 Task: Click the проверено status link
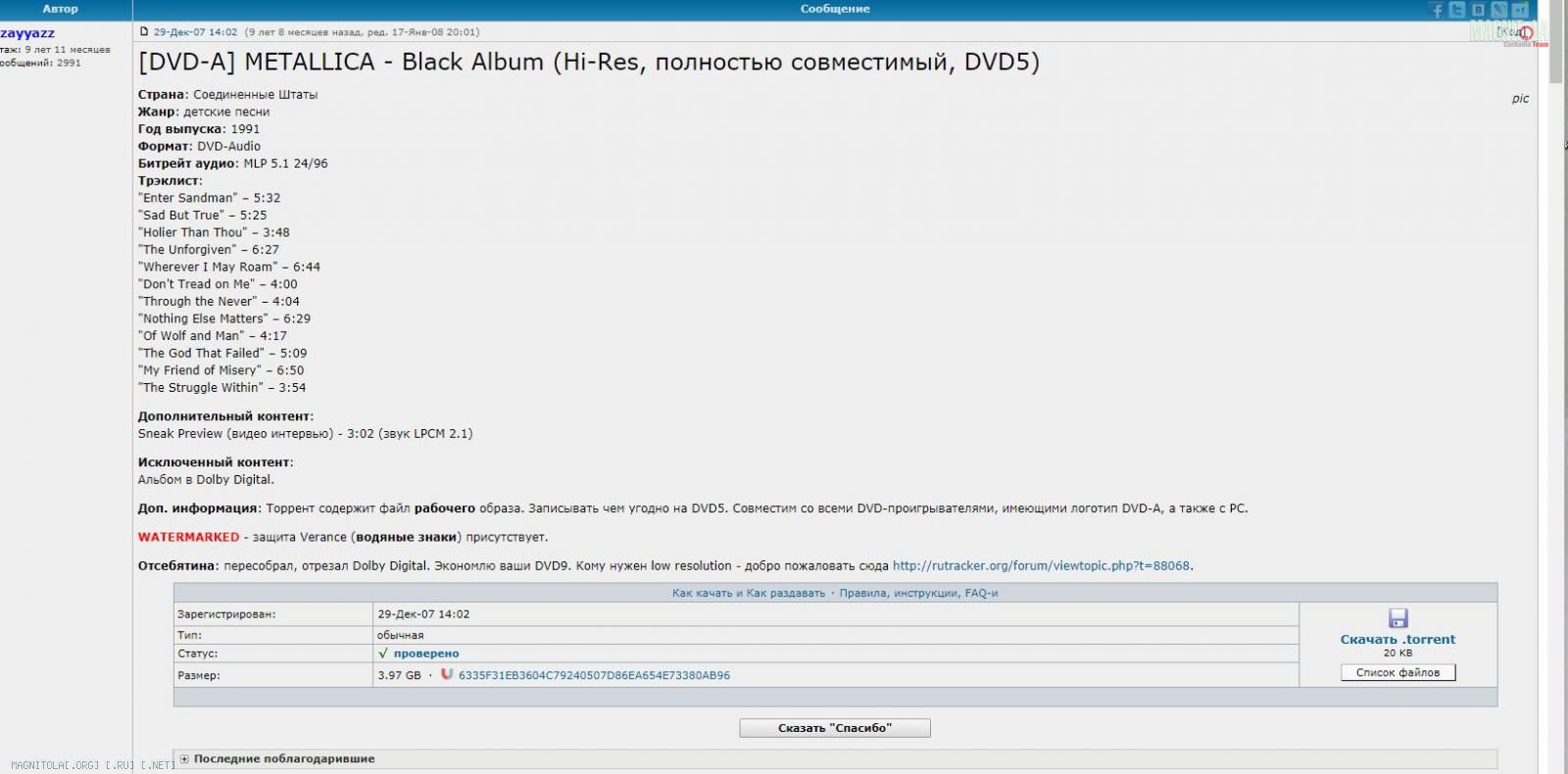tap(426, 653)
